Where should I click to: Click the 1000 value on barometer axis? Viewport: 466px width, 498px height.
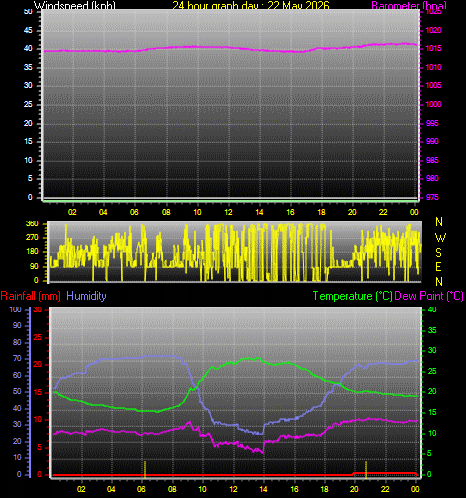[433, 104]
